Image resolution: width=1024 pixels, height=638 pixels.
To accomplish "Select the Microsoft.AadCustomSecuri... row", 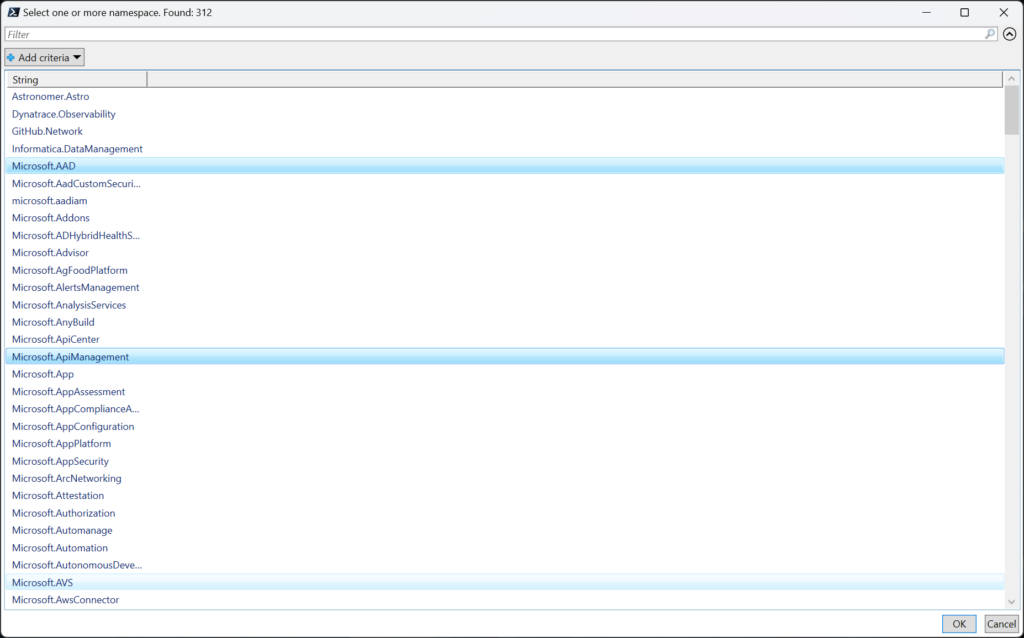I will pyautogui.click(x=505, y=183).
